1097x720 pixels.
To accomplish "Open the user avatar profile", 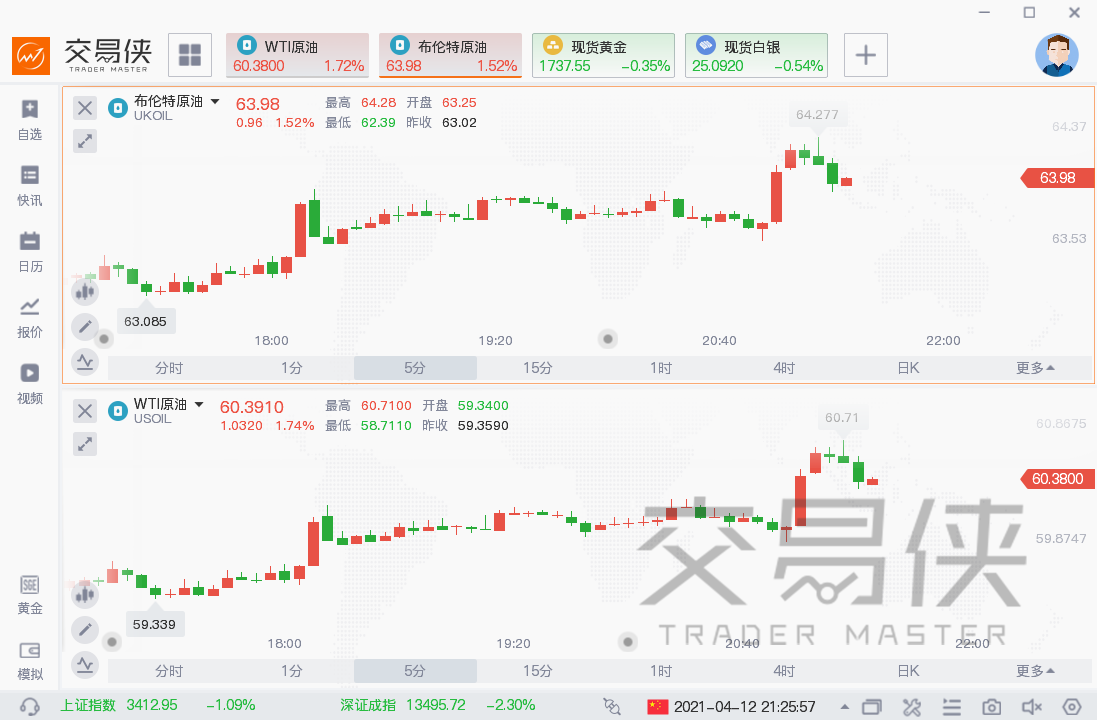I will tap(1056, 55).
